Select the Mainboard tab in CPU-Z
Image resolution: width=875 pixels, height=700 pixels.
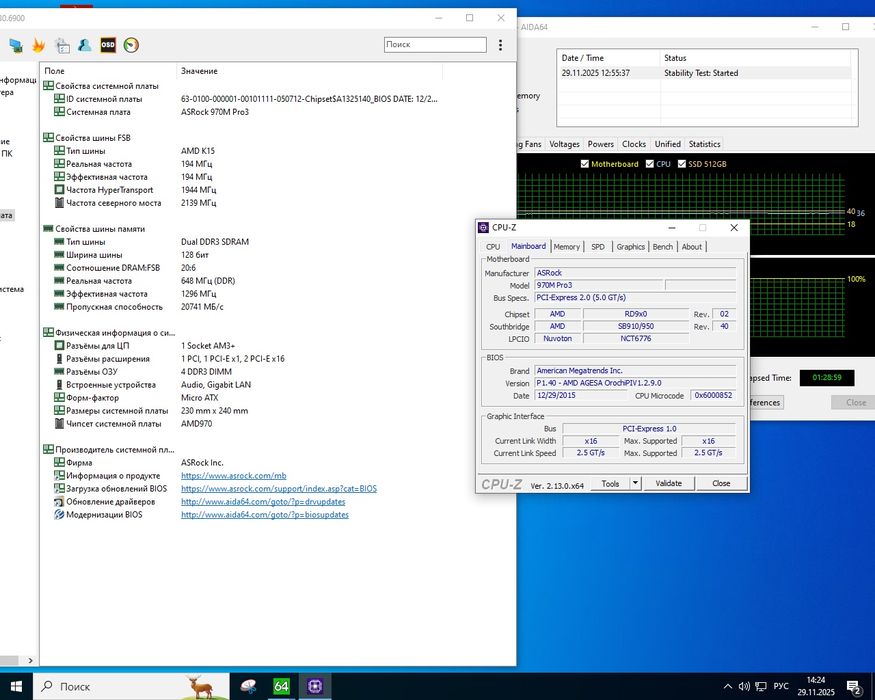[528, 246]
